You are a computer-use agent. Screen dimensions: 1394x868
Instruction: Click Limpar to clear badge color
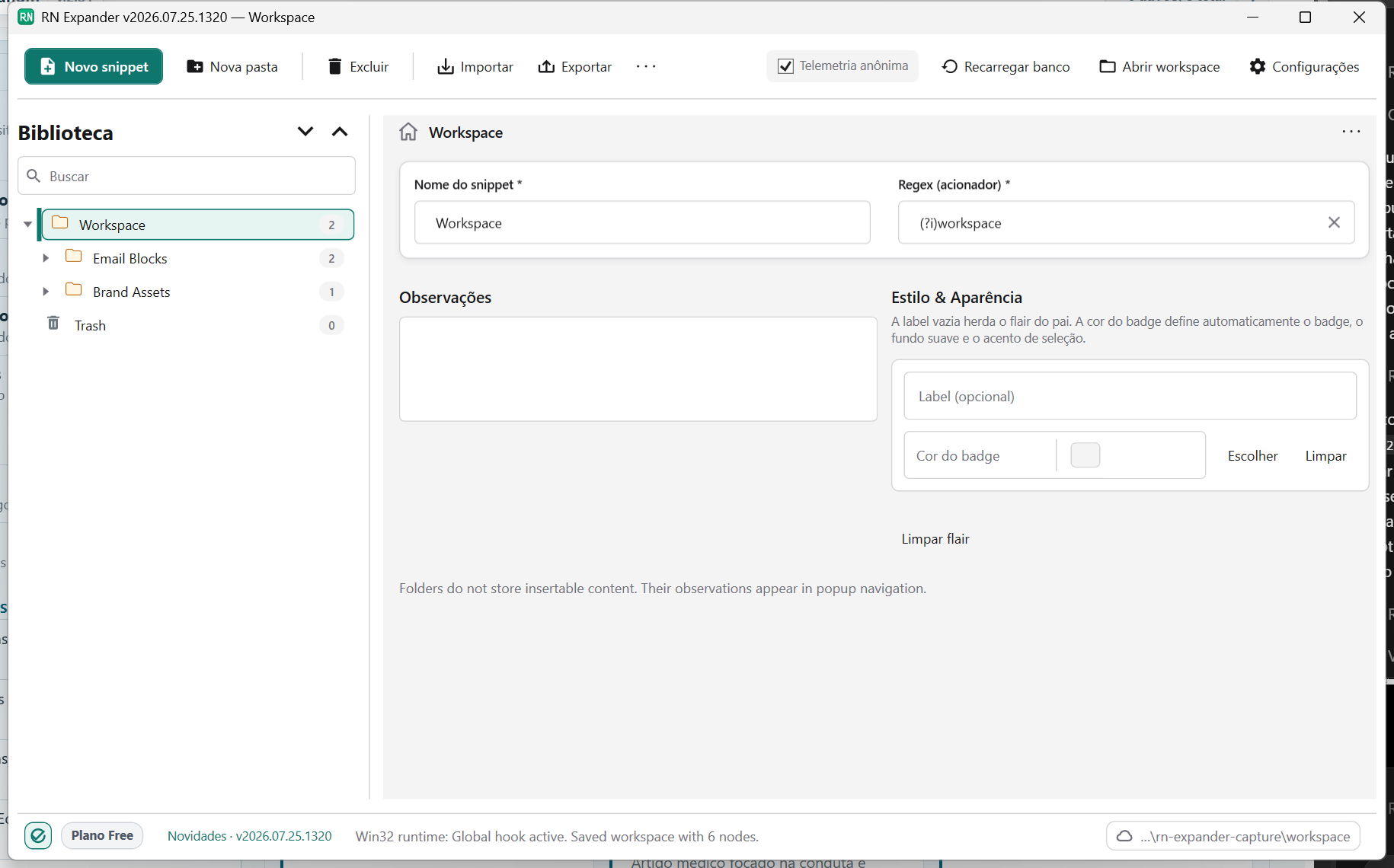point(1325,455)
